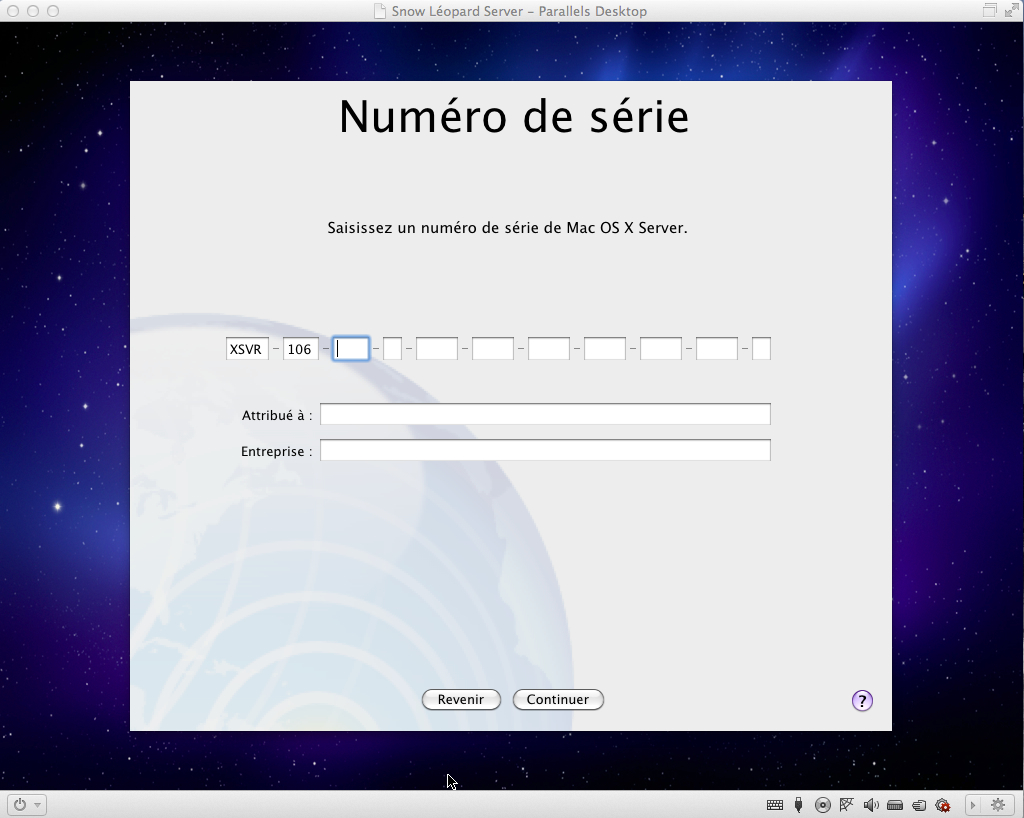
Task: Minimize the Parallels Desktop window
Action: [33, 10]
